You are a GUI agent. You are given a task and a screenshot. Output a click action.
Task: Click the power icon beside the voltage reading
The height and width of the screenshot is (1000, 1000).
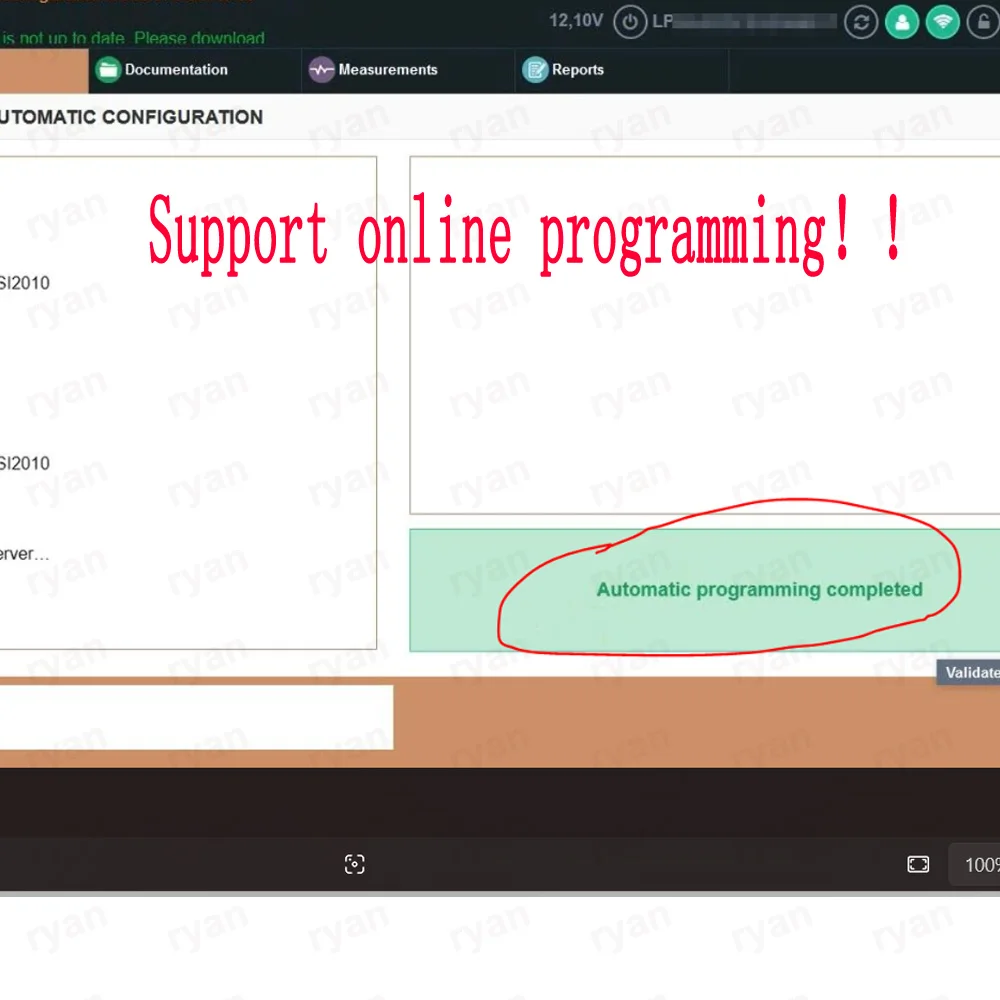point(629,22)
